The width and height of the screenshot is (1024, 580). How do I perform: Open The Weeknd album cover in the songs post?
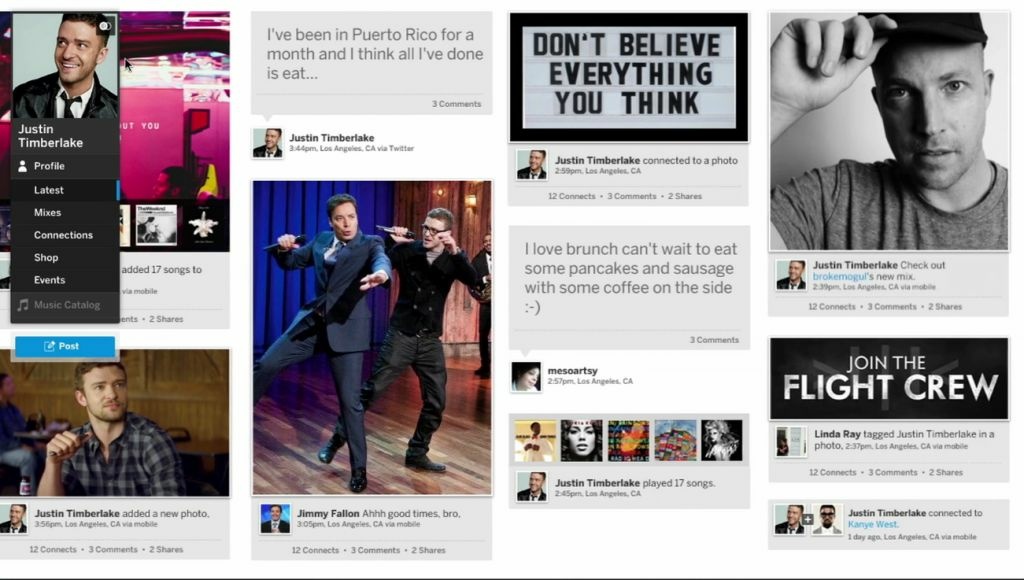click(x=156, y=225)
